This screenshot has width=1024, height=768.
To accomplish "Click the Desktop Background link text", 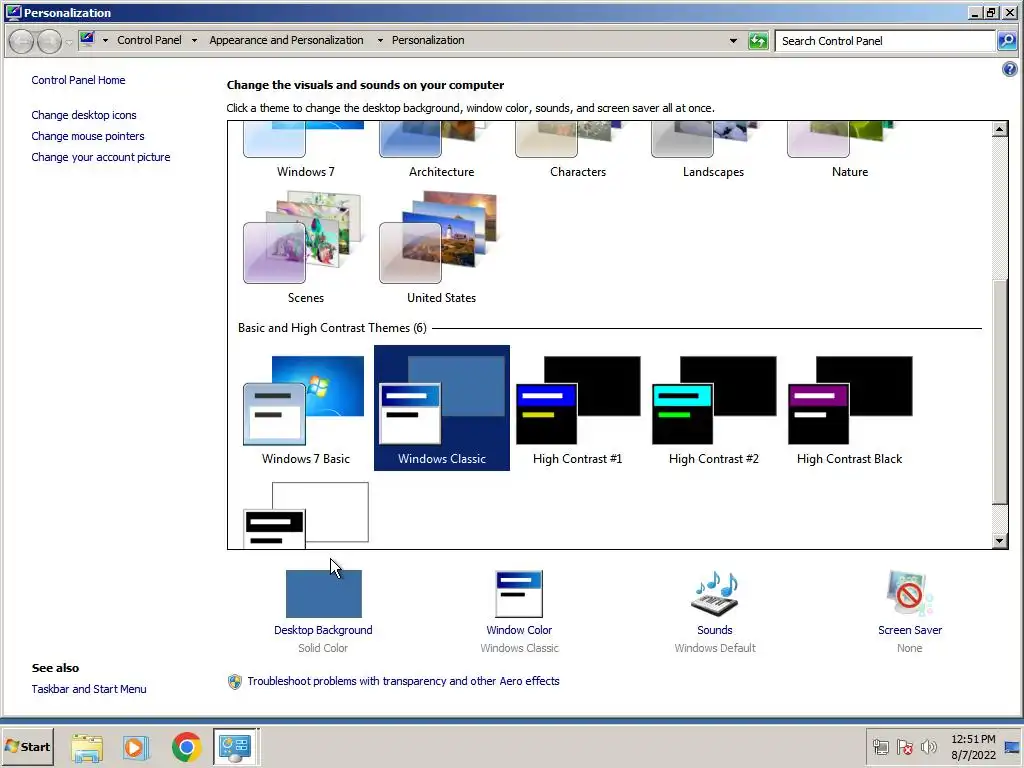I will click(323, 630).
